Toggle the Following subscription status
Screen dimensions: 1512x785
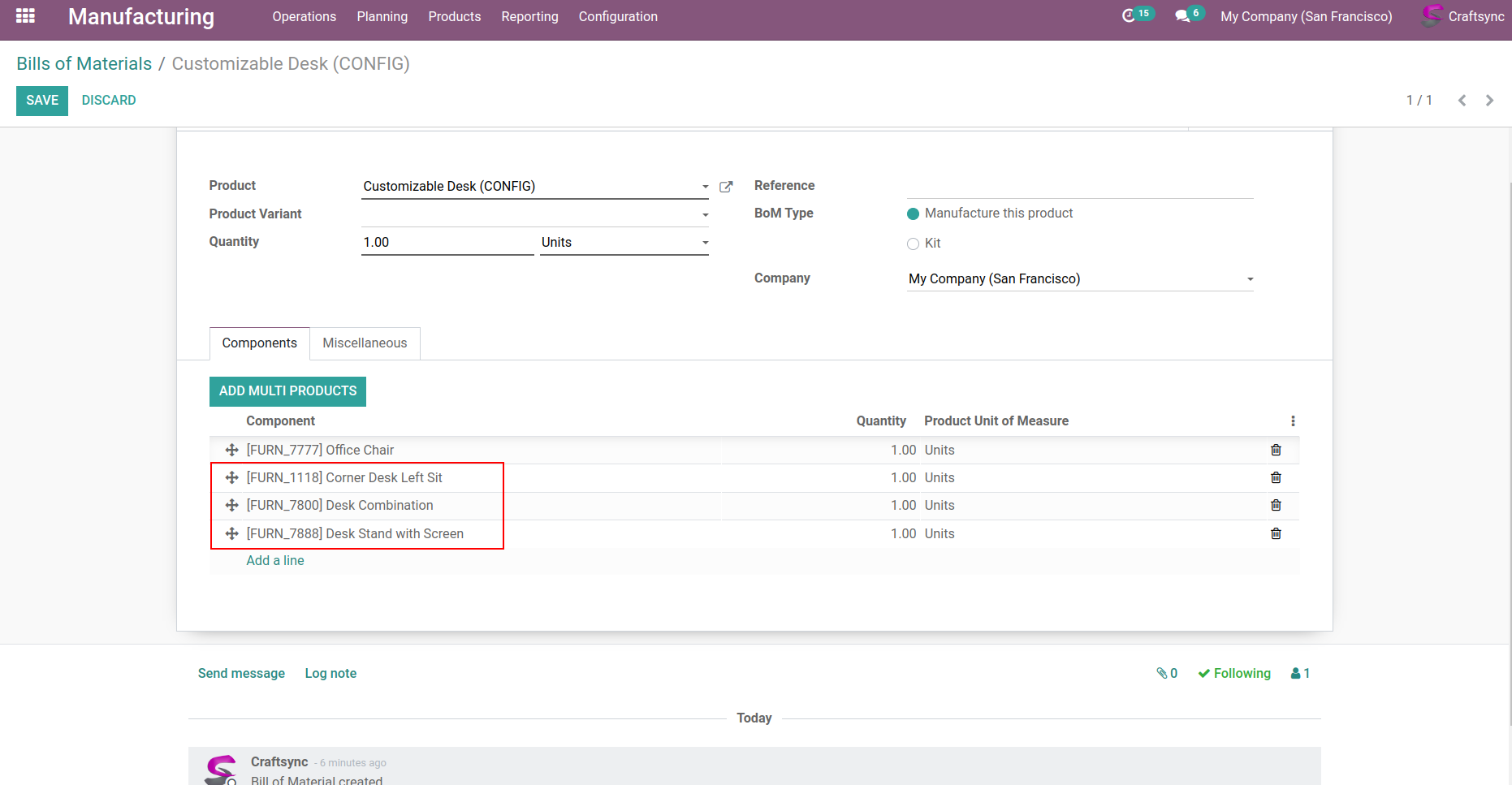(1234, 673)
